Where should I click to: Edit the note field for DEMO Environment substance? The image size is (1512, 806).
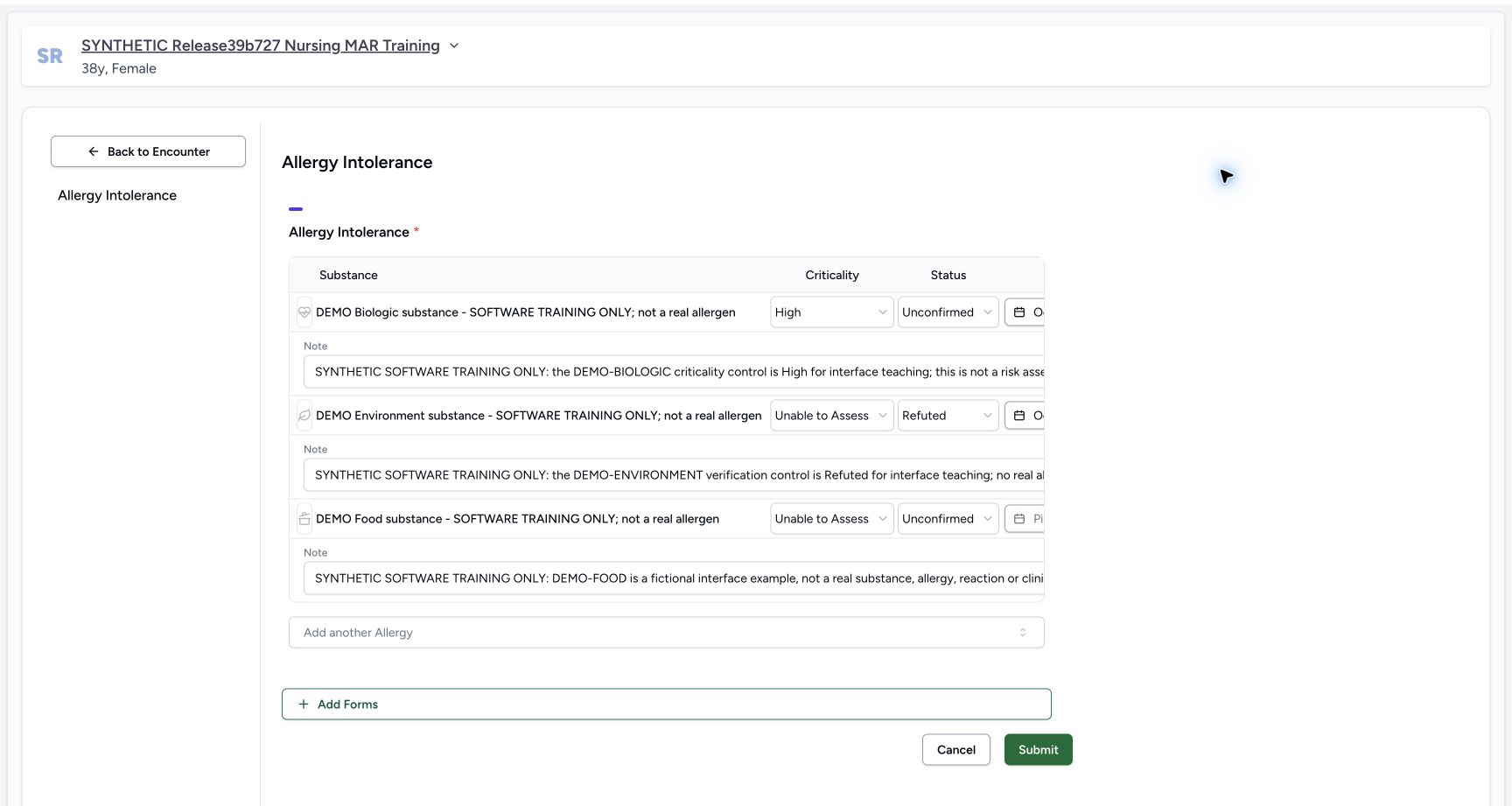(674, 475)
